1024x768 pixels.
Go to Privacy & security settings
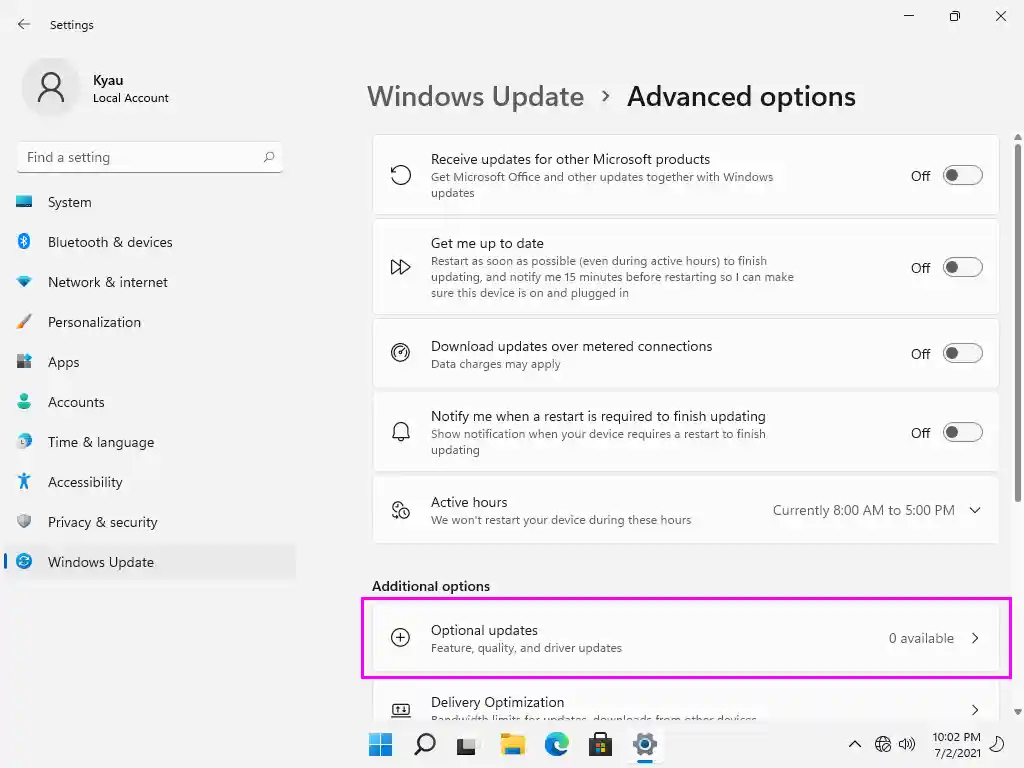[102, 522]
